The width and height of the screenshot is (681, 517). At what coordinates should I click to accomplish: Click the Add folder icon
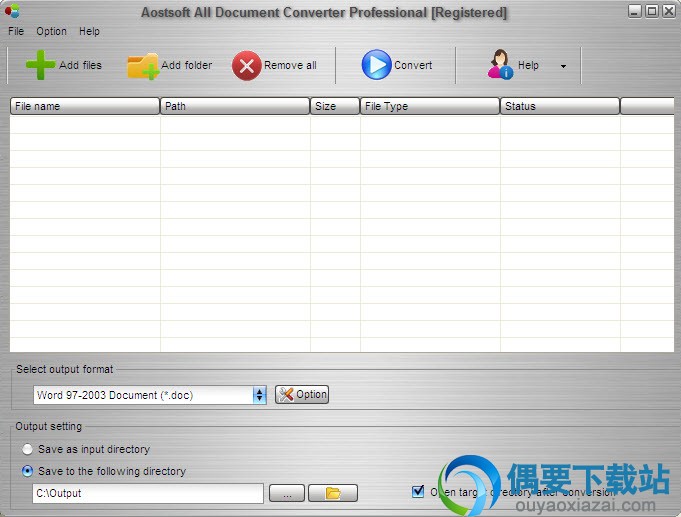pos(143,66)
